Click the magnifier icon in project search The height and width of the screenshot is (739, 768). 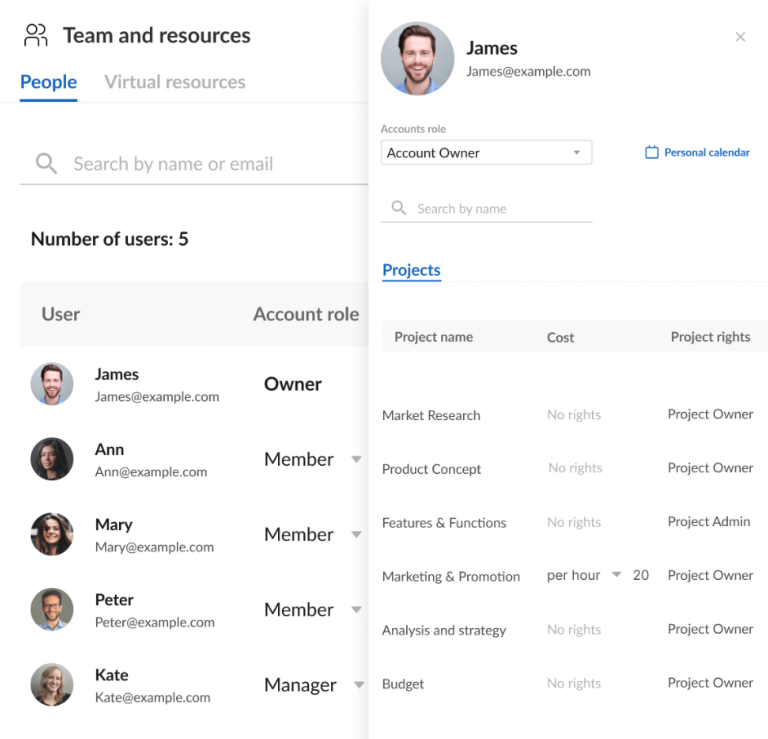(399, 208)
